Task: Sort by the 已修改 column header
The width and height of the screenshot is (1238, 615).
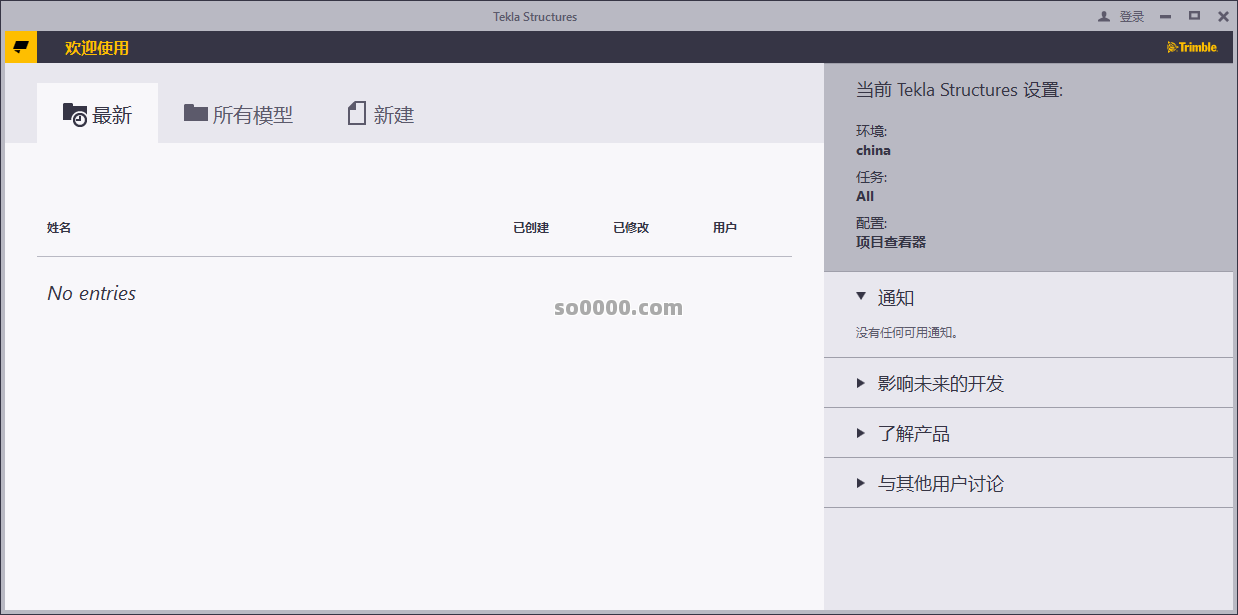Action: 631,228
